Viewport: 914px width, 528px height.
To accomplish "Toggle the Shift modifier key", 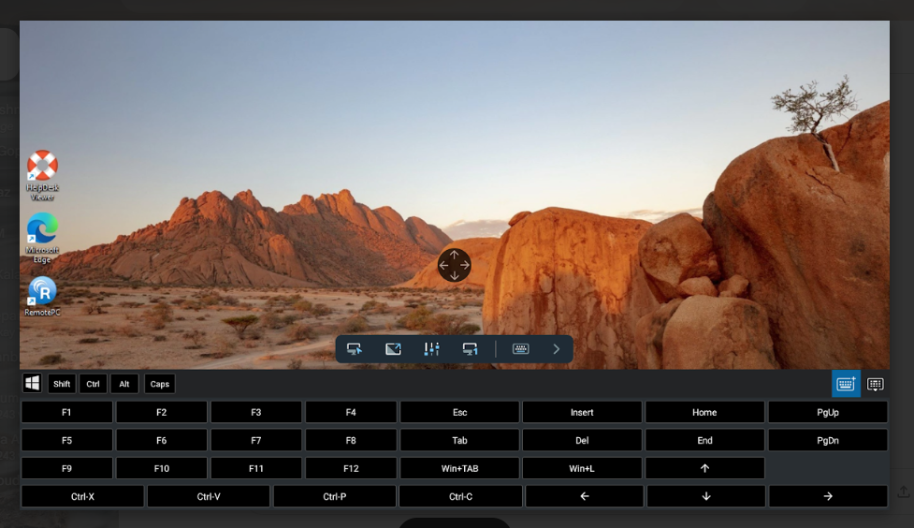I will pos(62,384).
